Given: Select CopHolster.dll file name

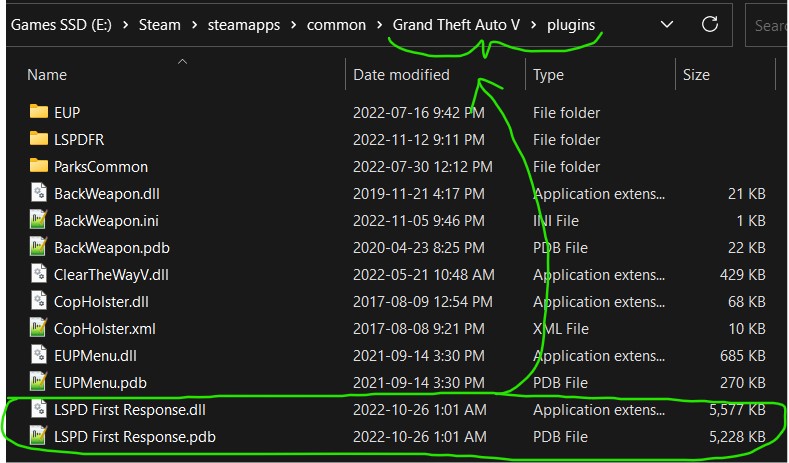Looking at the screenshot, I should pyautogui.click(x=101, y=301).
